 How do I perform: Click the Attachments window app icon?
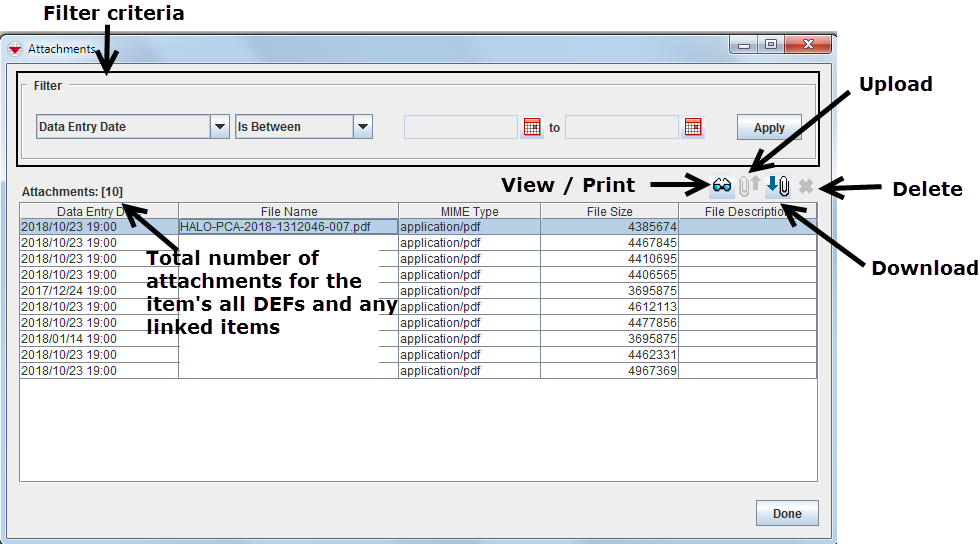tap(15, 48)
